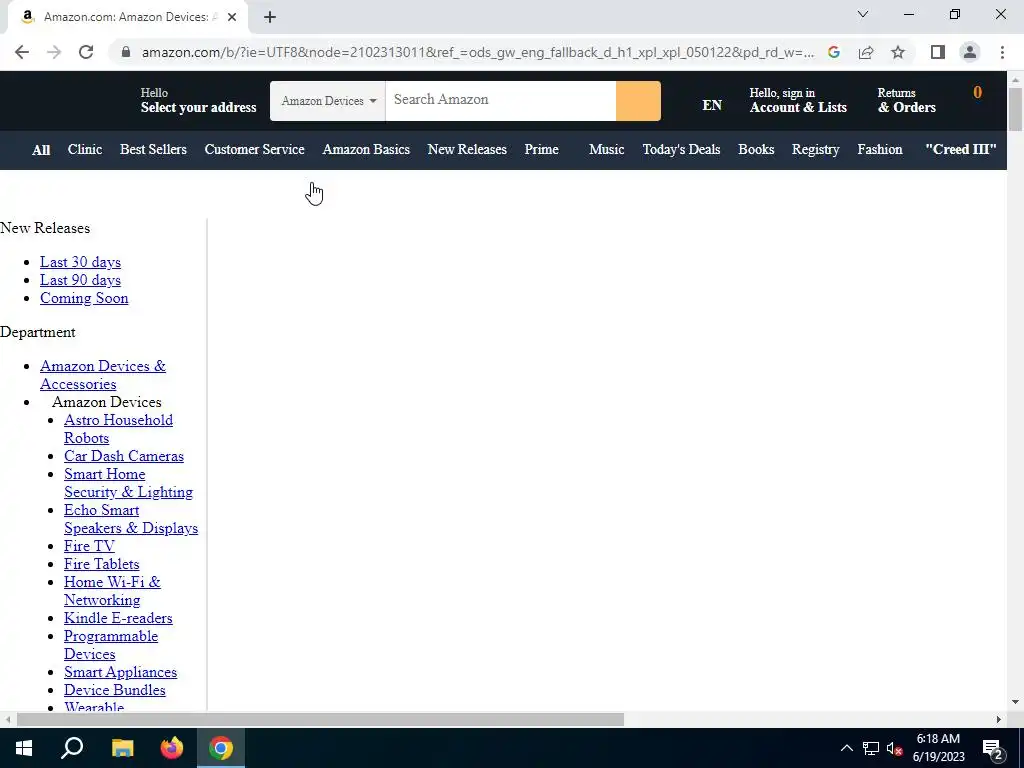This screenshot has height=768, width=1024.
Task: Open Amazon Devices & Accessories department
Action: point(103,375)
